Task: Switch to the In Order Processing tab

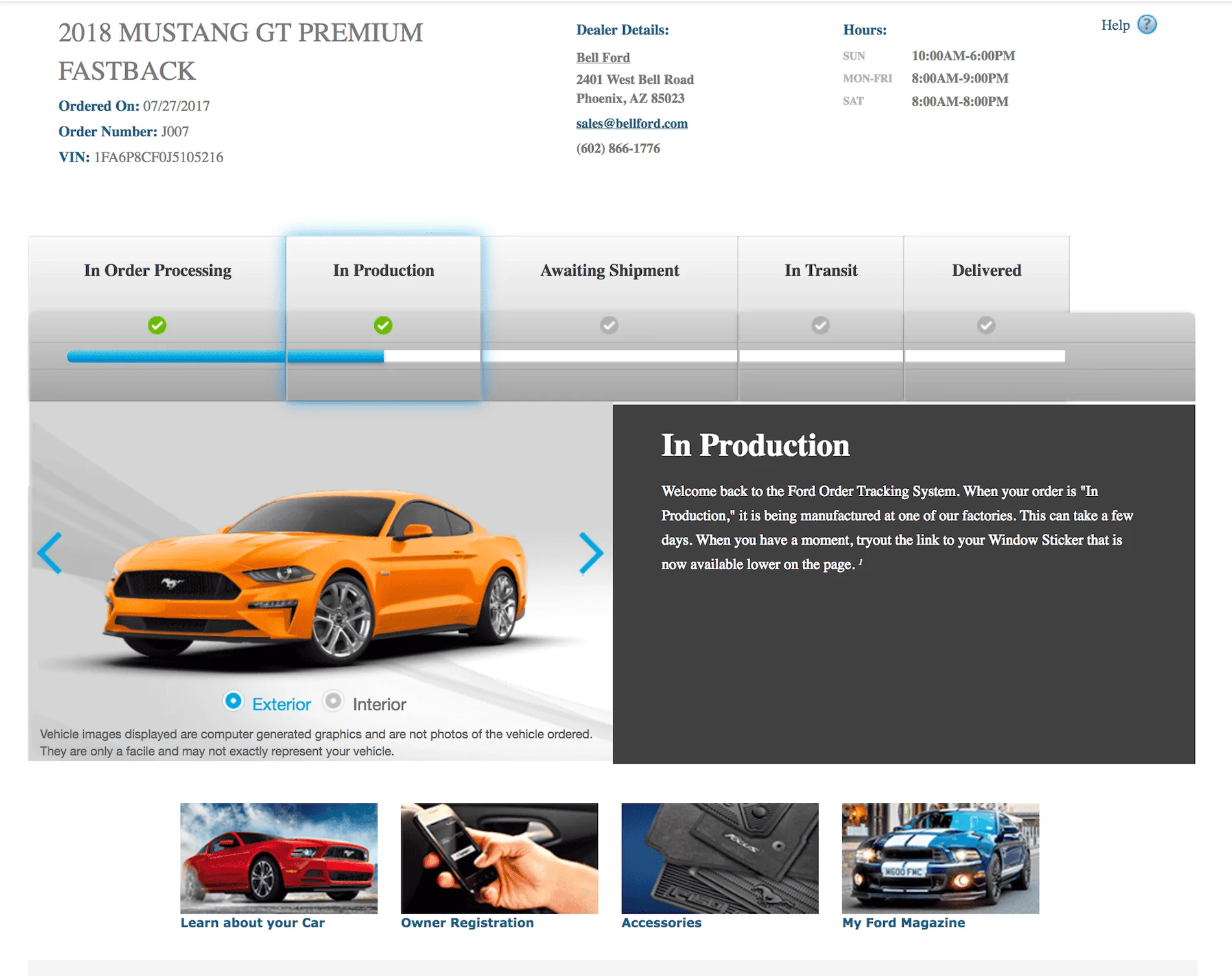Action: (158, 270)
